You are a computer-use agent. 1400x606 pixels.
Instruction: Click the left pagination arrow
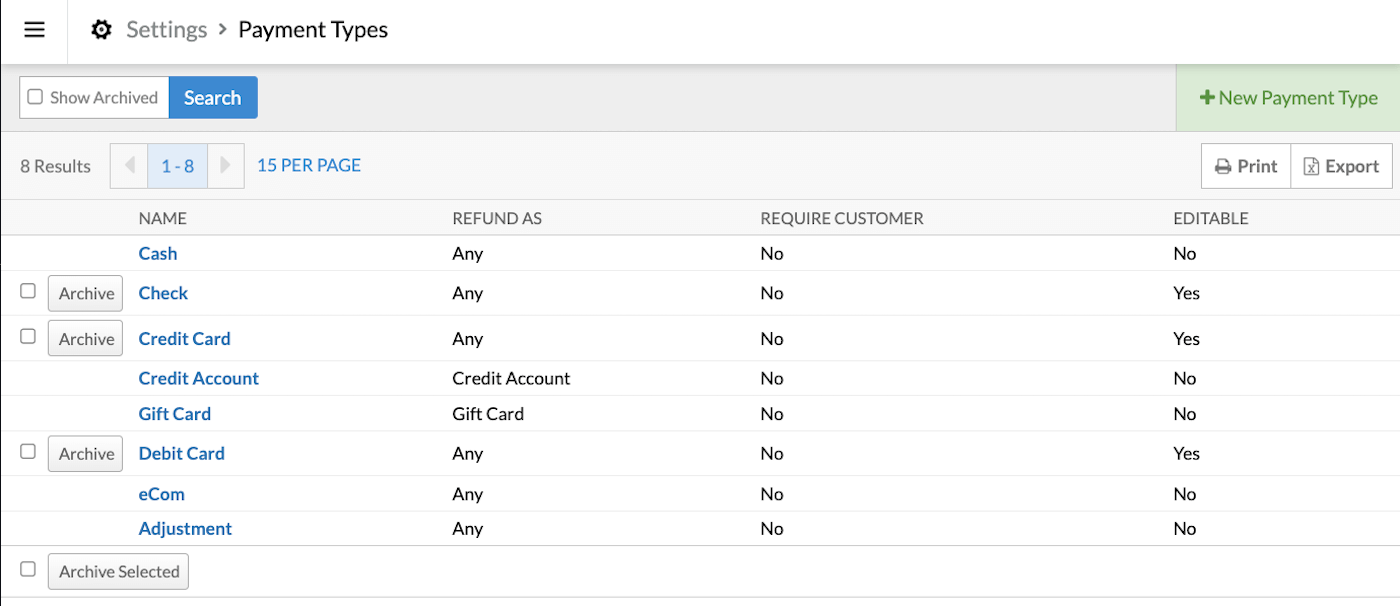128,165
